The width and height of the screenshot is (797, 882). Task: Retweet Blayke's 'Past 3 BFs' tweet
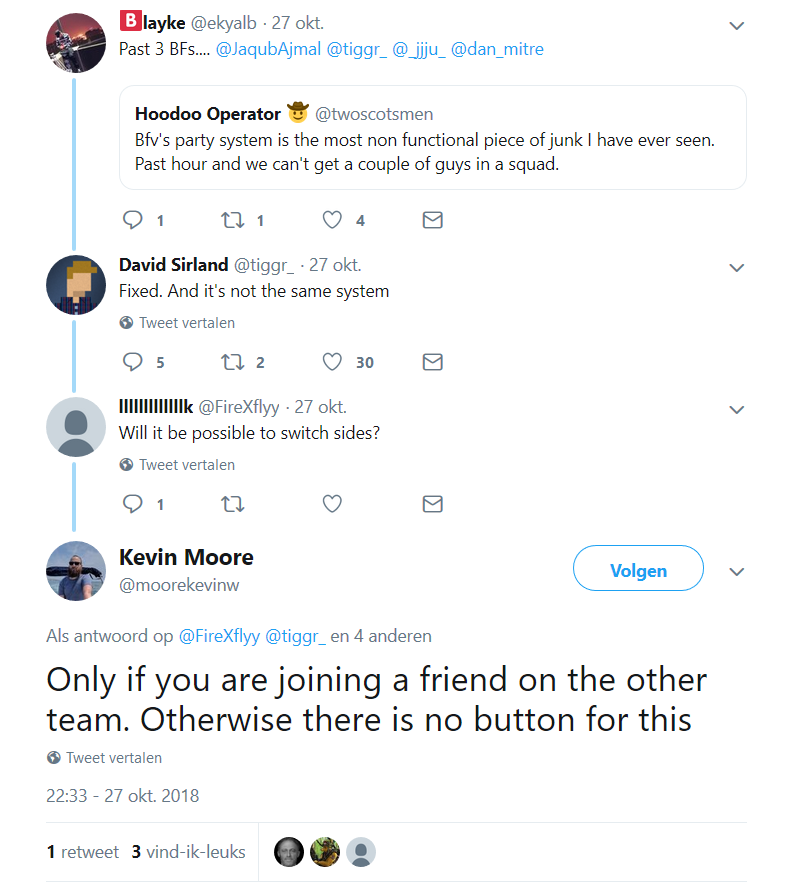point(232,220)
